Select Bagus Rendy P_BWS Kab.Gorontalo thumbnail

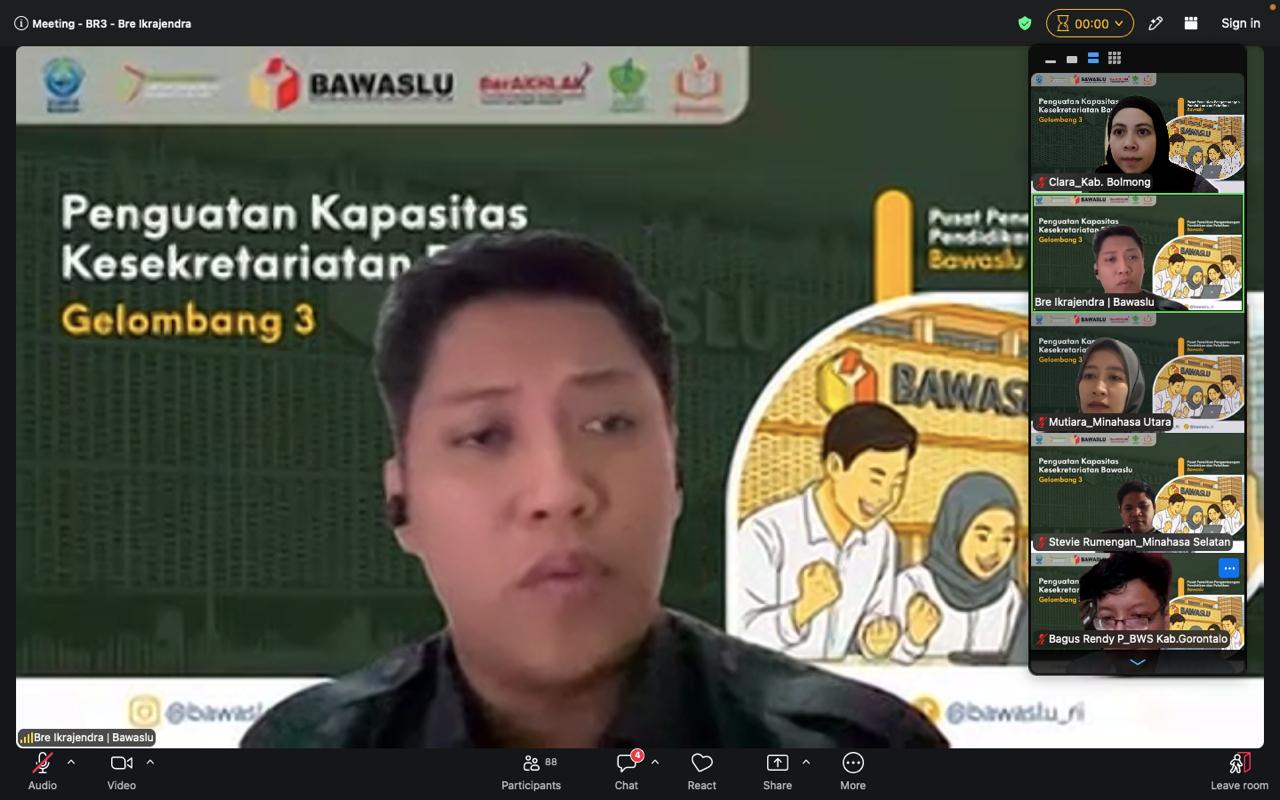coord(1138,600)
